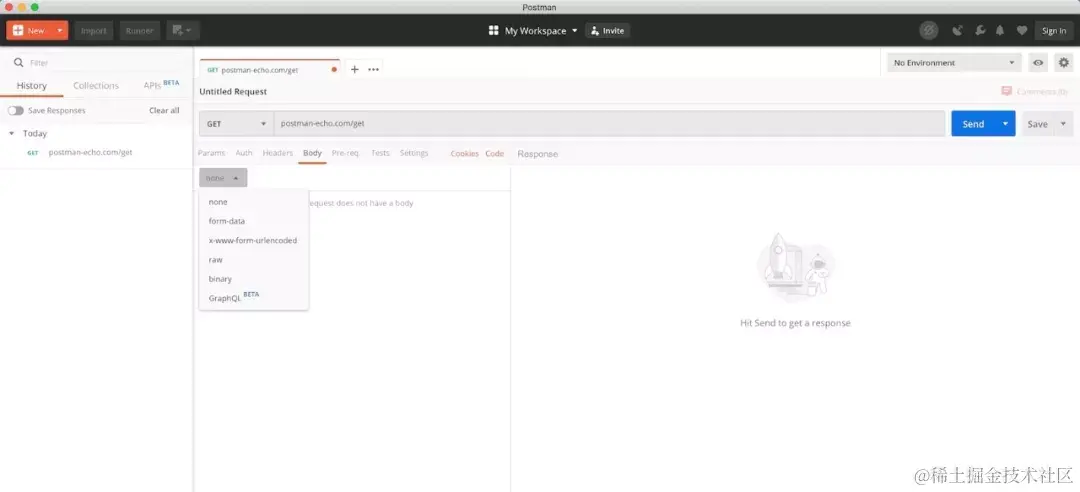Click the Invite button
Image resolution: width=1080 pixels, height=492 pixels.
608,30
